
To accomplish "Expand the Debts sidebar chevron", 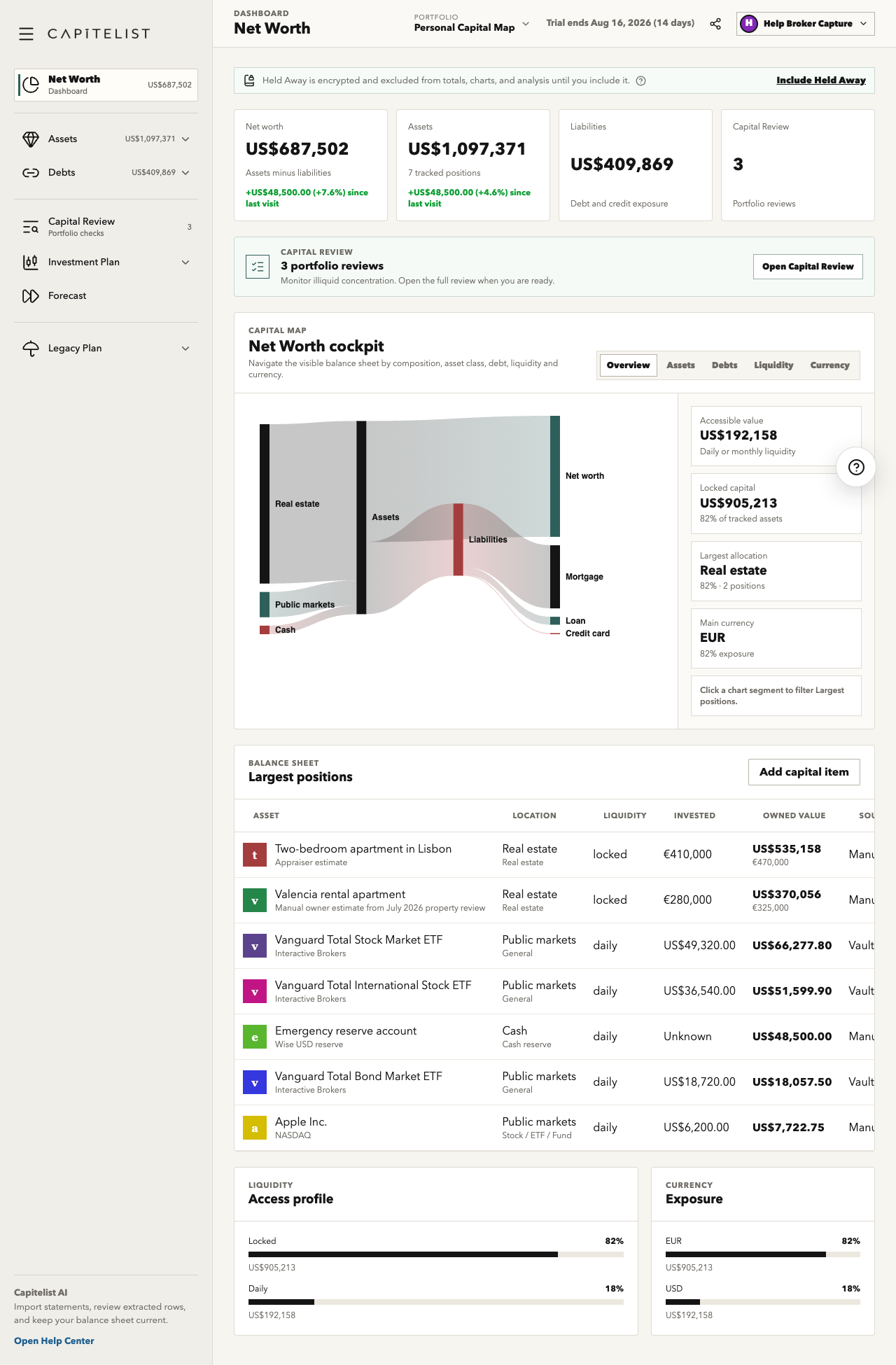I will [185, 173].
